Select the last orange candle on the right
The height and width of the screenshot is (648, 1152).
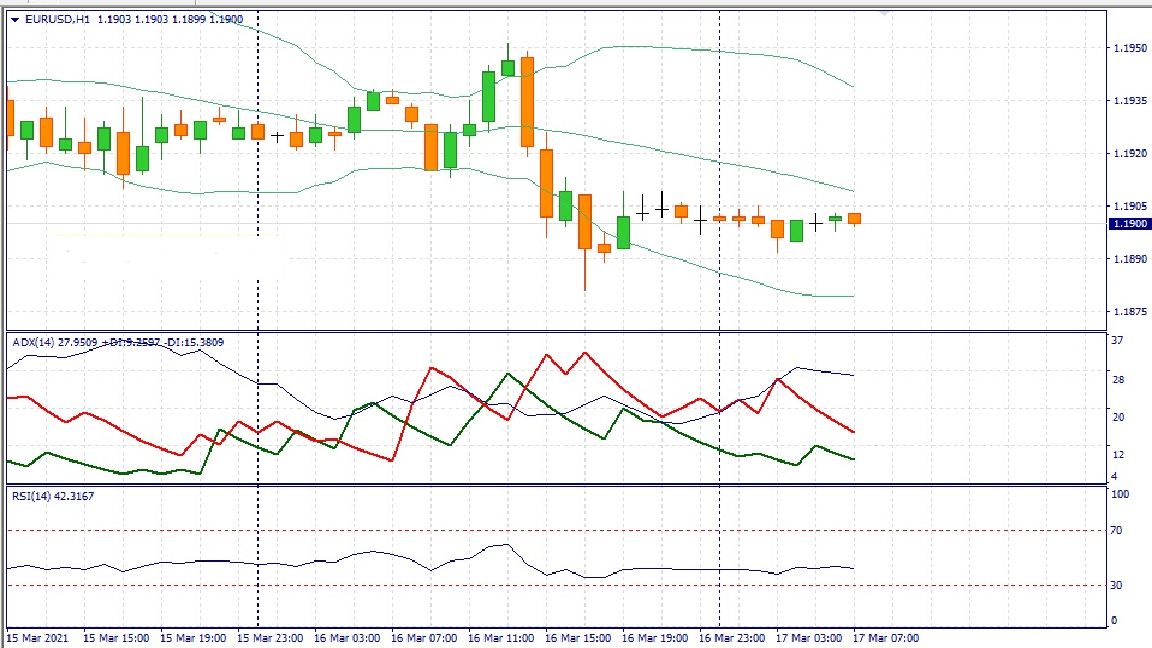pyautogui.click(x=854, y=218)
